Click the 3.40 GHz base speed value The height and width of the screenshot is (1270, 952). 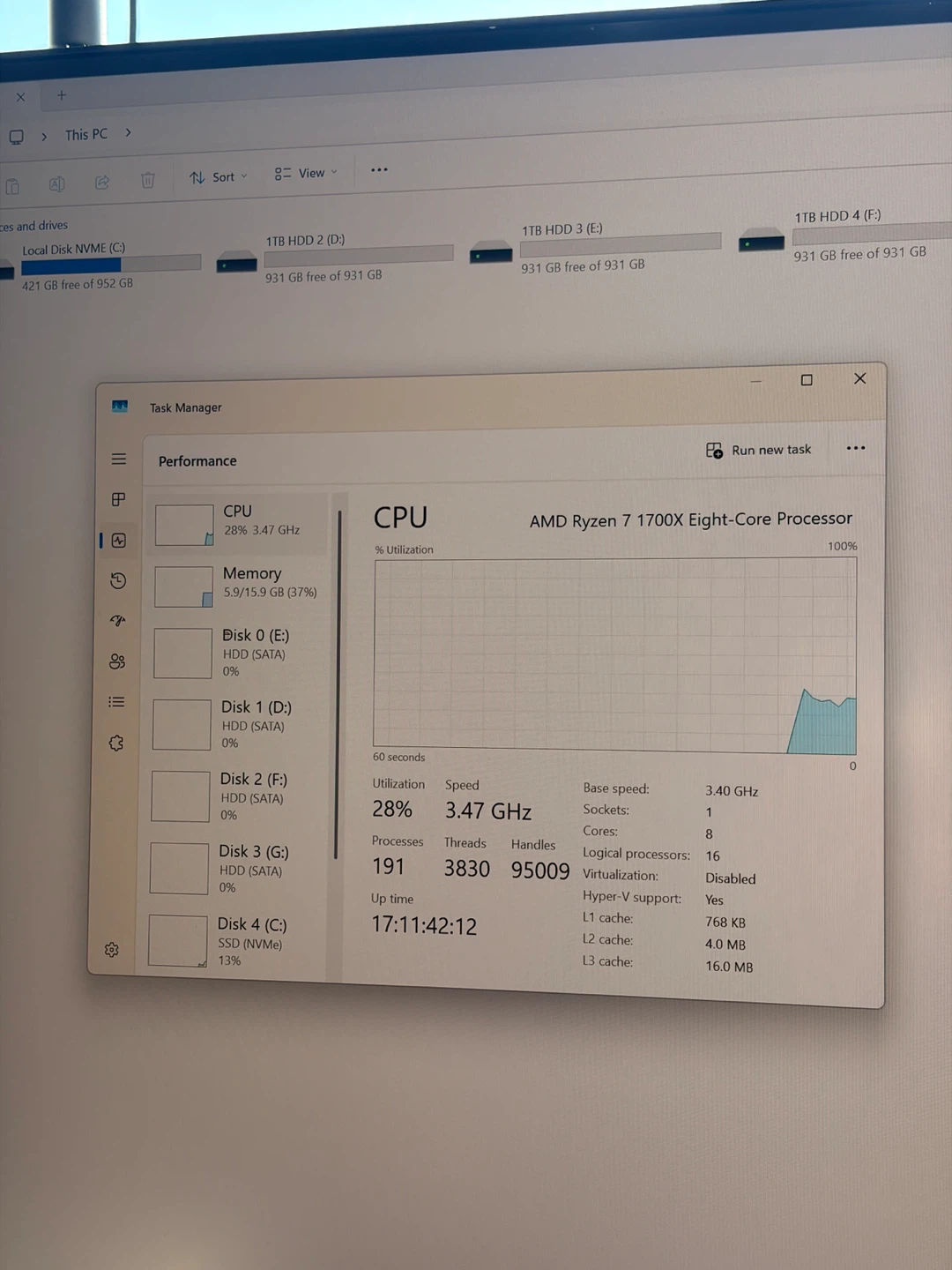pyautogui.click(x=732, y=791)
